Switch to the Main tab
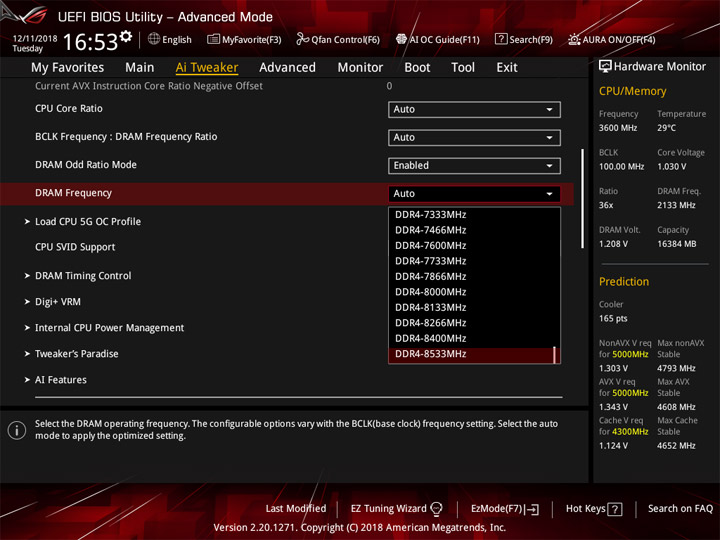This screenshot has height=540, width=720. pyautogui.click(x=140, y=68)
